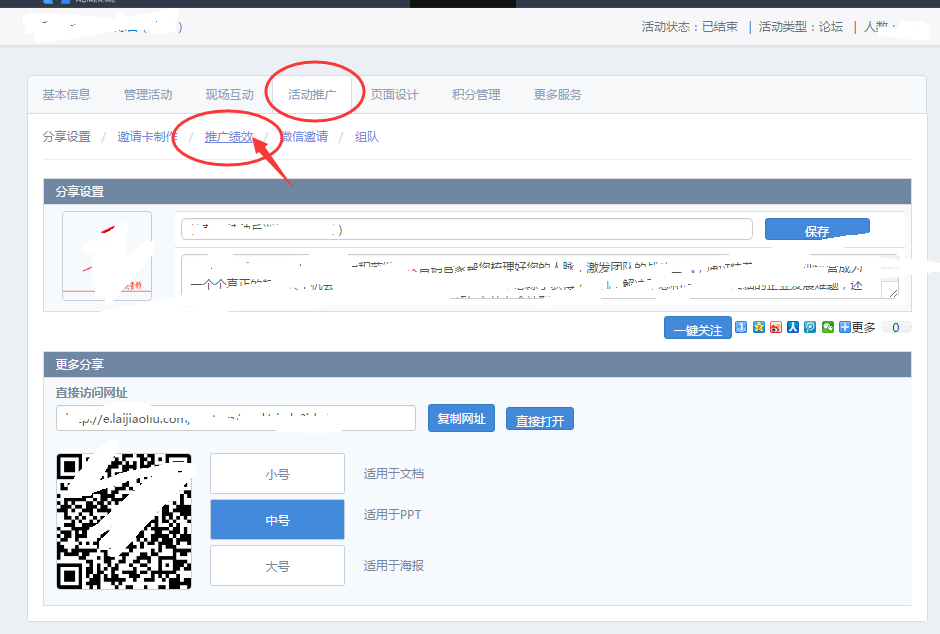Share to Tencent Weibo icon
This screenshot has height=634, width=940.
click(810, 327)
